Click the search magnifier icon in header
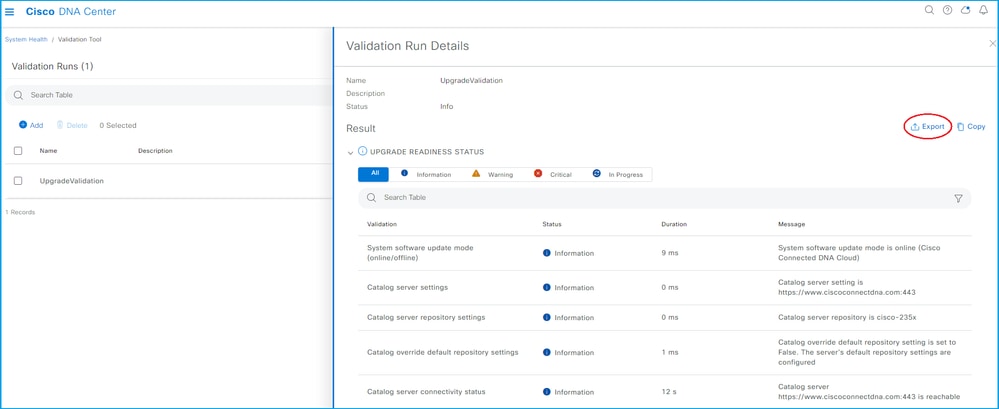 pyautogui.click(x=929, y=10)
